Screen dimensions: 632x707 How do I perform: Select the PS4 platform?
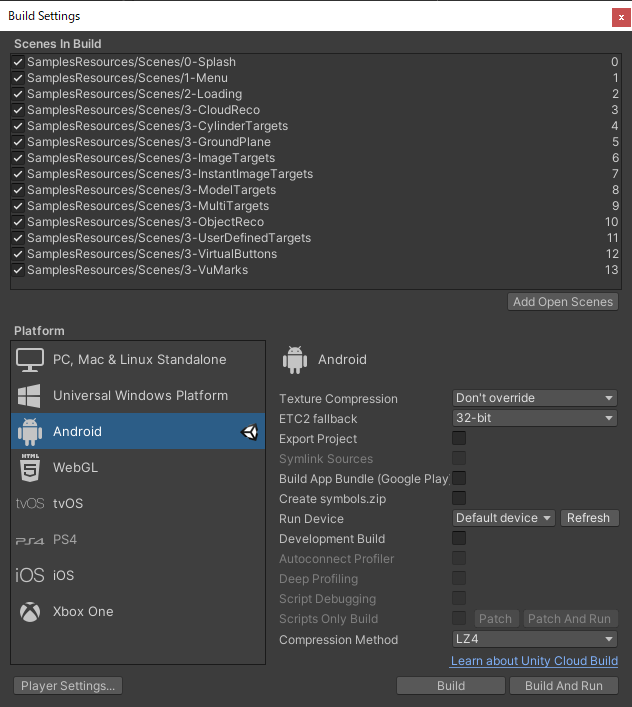coord(138,540)
